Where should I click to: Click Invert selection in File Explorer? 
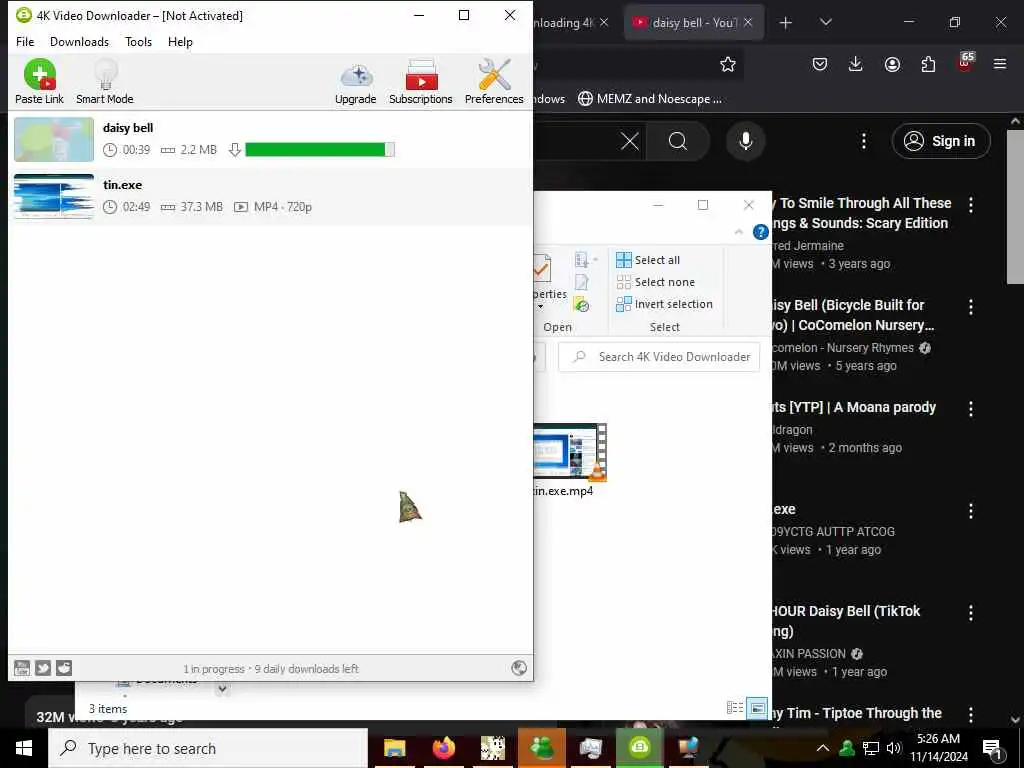(x=664, y=304)
